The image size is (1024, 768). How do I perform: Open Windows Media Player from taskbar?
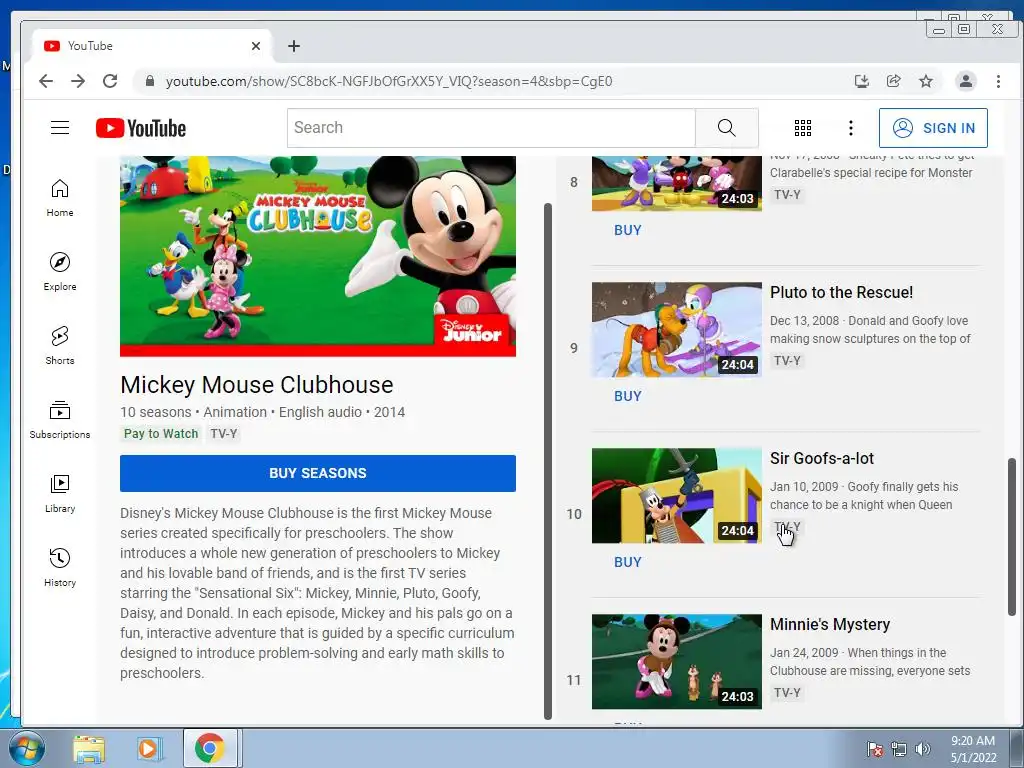[x=148, y=749]
